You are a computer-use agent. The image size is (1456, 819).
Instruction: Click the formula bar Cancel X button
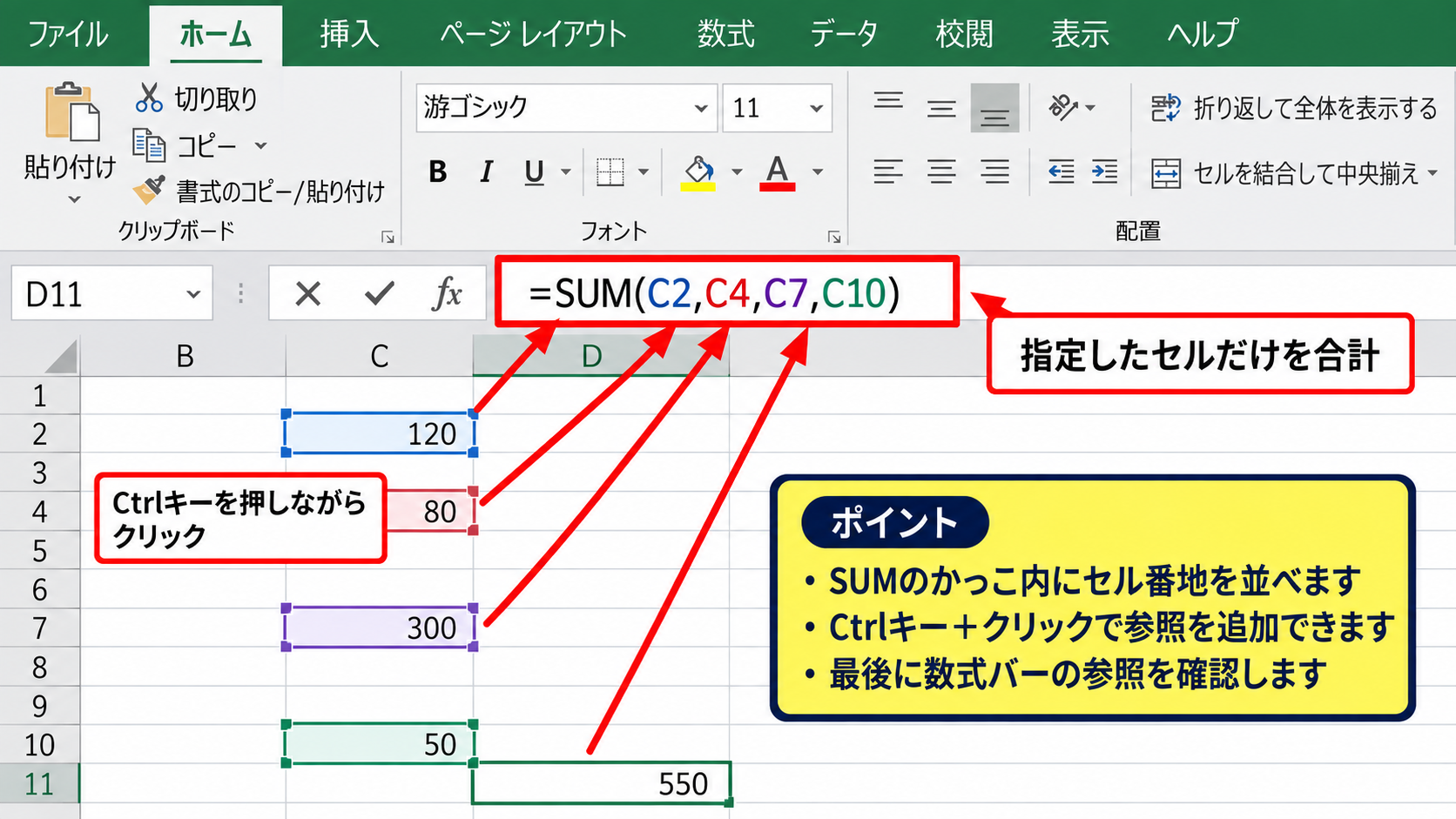coord(307,294)
